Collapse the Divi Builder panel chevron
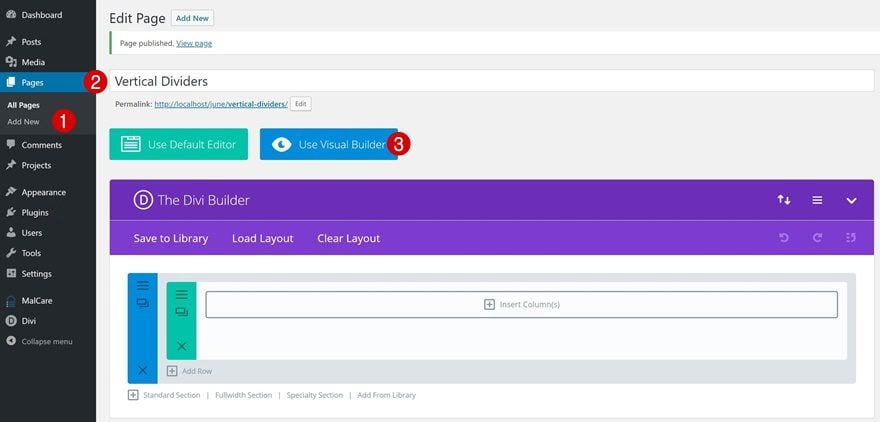The height and width of the screenshot is (422, 880). pyautogui.click(x=851, y=200)
